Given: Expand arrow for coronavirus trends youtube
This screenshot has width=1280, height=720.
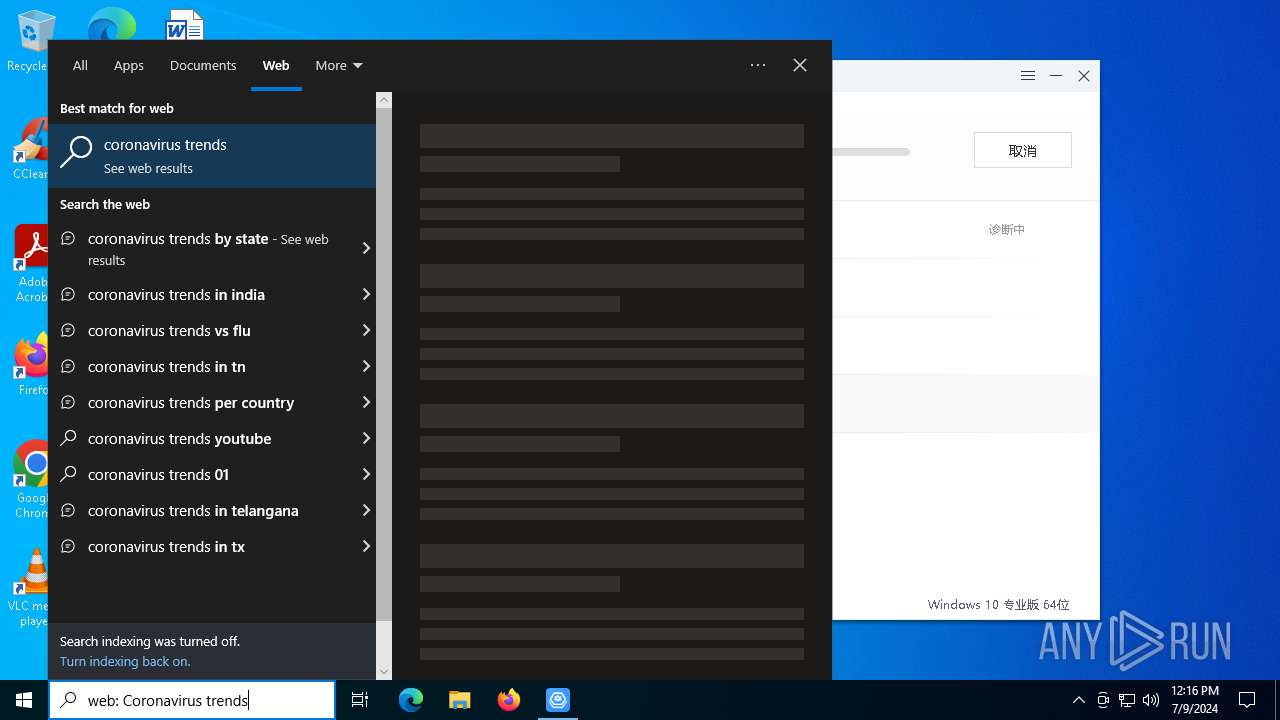Looking at the screenshot, I should [366, 438].
